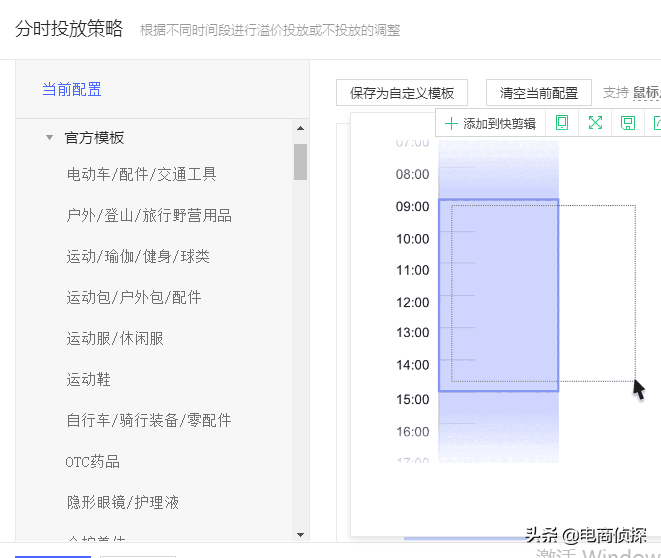Click the 08:00 time label
The width and height of the screenshot is (661, 558).
[x=412, y=174]
